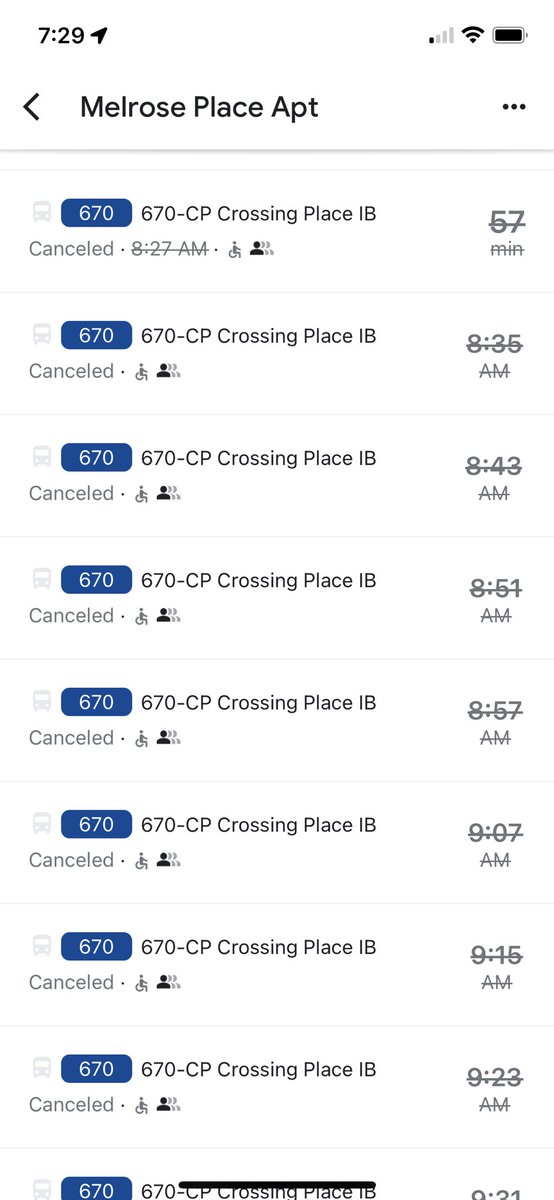The height and width of the screenshot is (1200, 554).
Task: Tap wheelchair icon on the 8:57 departure
Action: (x=142, y=738)
